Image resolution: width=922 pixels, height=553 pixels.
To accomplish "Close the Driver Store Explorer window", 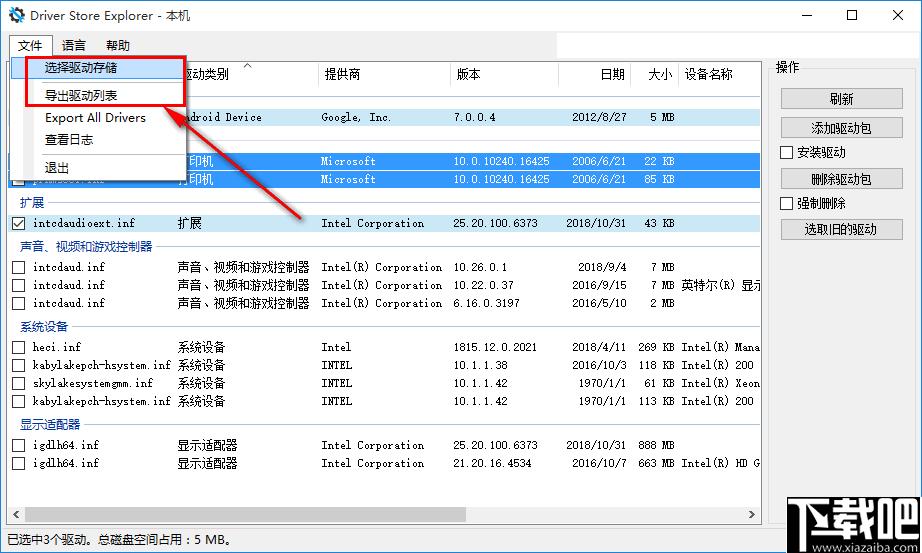I will point(898,15).
